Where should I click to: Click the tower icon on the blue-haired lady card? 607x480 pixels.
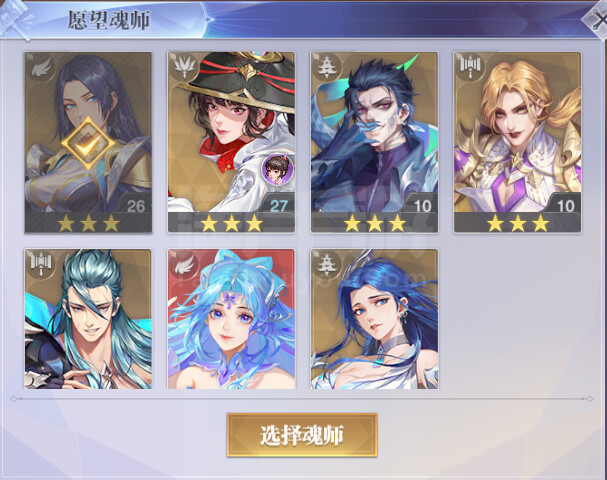[328, 264]
